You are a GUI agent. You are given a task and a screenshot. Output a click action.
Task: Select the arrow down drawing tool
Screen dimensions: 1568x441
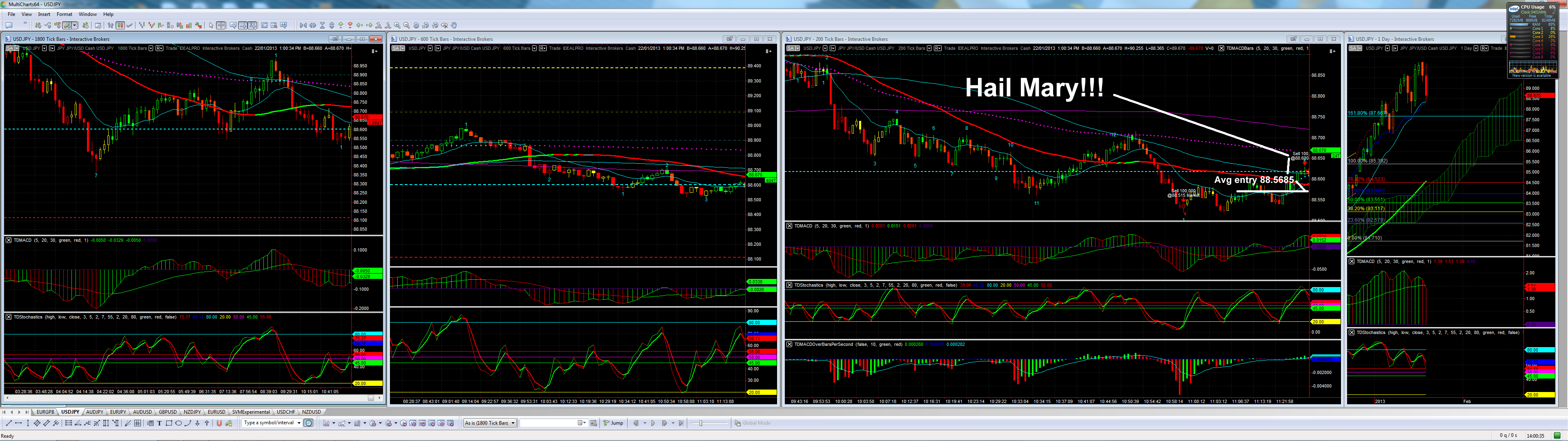pos(197,423)
